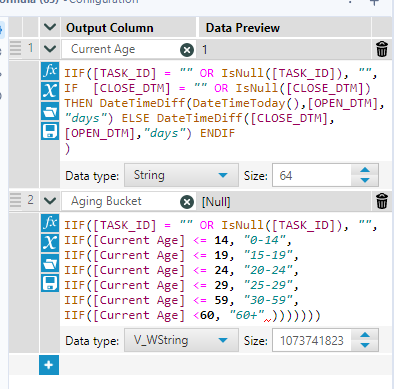Screen dimensions: 394x389
Task: Click the "30-59" bucket string
Action: [269, 300]
